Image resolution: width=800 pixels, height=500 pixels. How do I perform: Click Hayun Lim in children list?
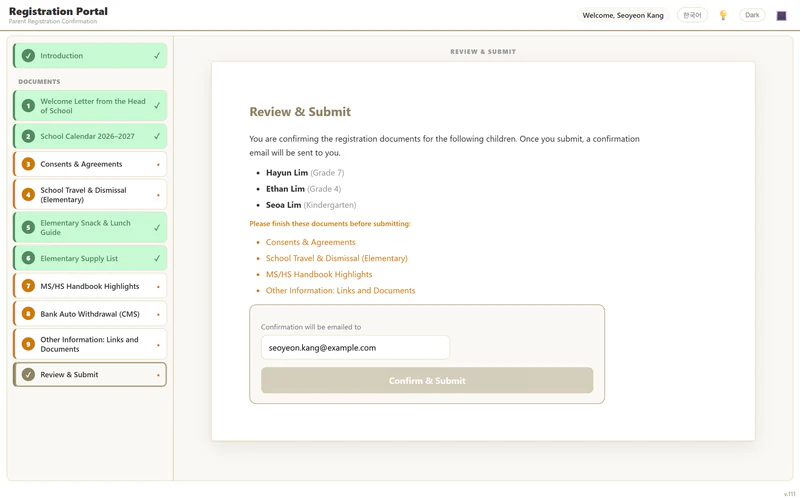pyautogui.click(x=287, y=173)
